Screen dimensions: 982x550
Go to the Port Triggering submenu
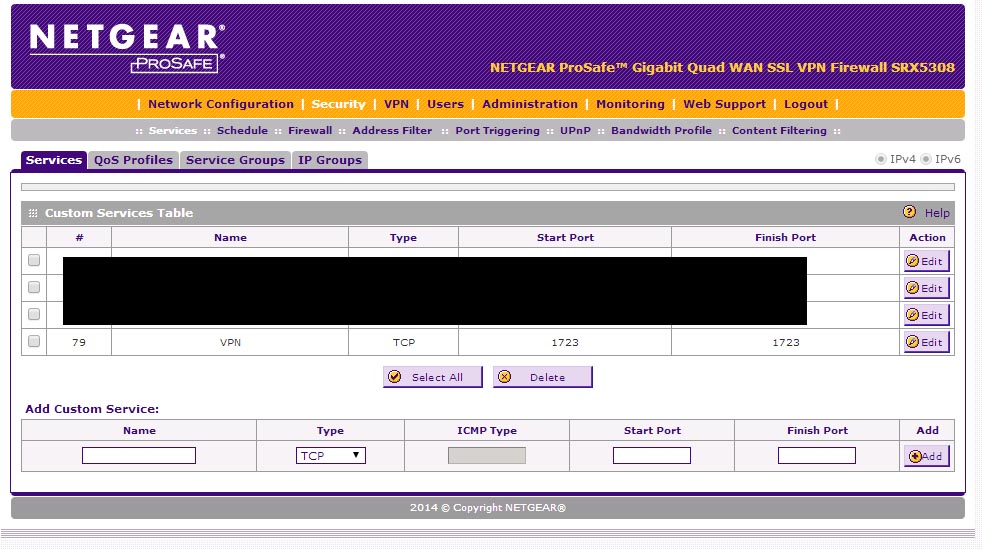pos(497,130)
